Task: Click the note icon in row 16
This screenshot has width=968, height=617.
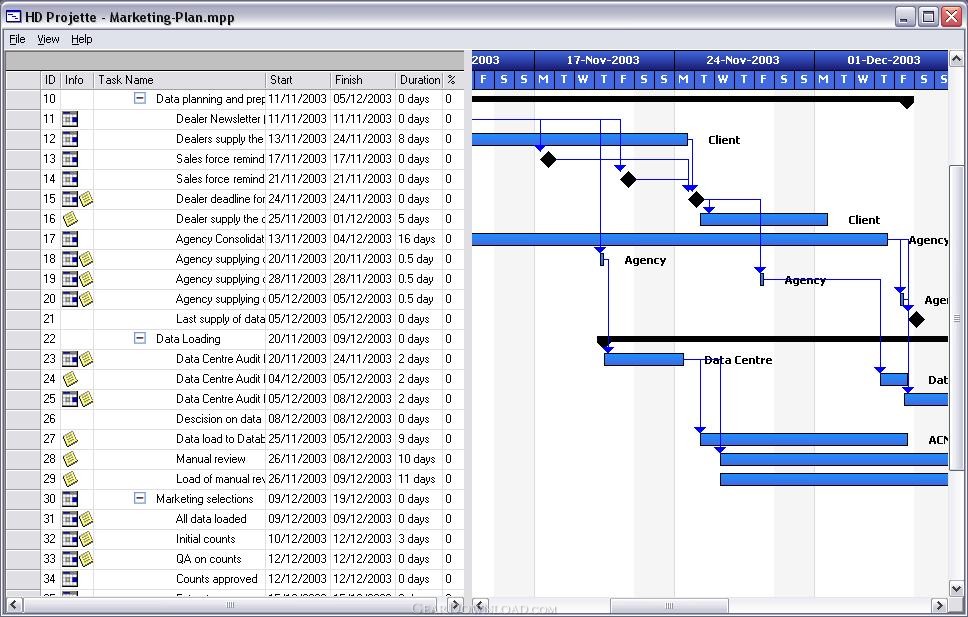Action: [70, 219]
